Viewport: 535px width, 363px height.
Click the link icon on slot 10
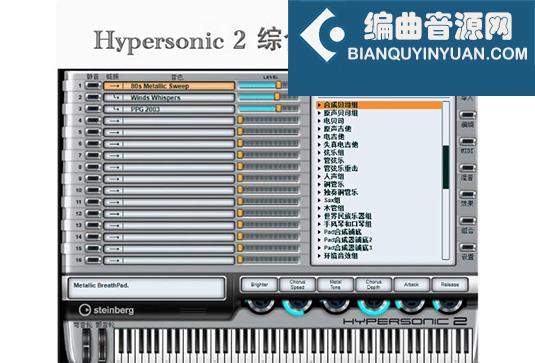click(x=115, y=190)
